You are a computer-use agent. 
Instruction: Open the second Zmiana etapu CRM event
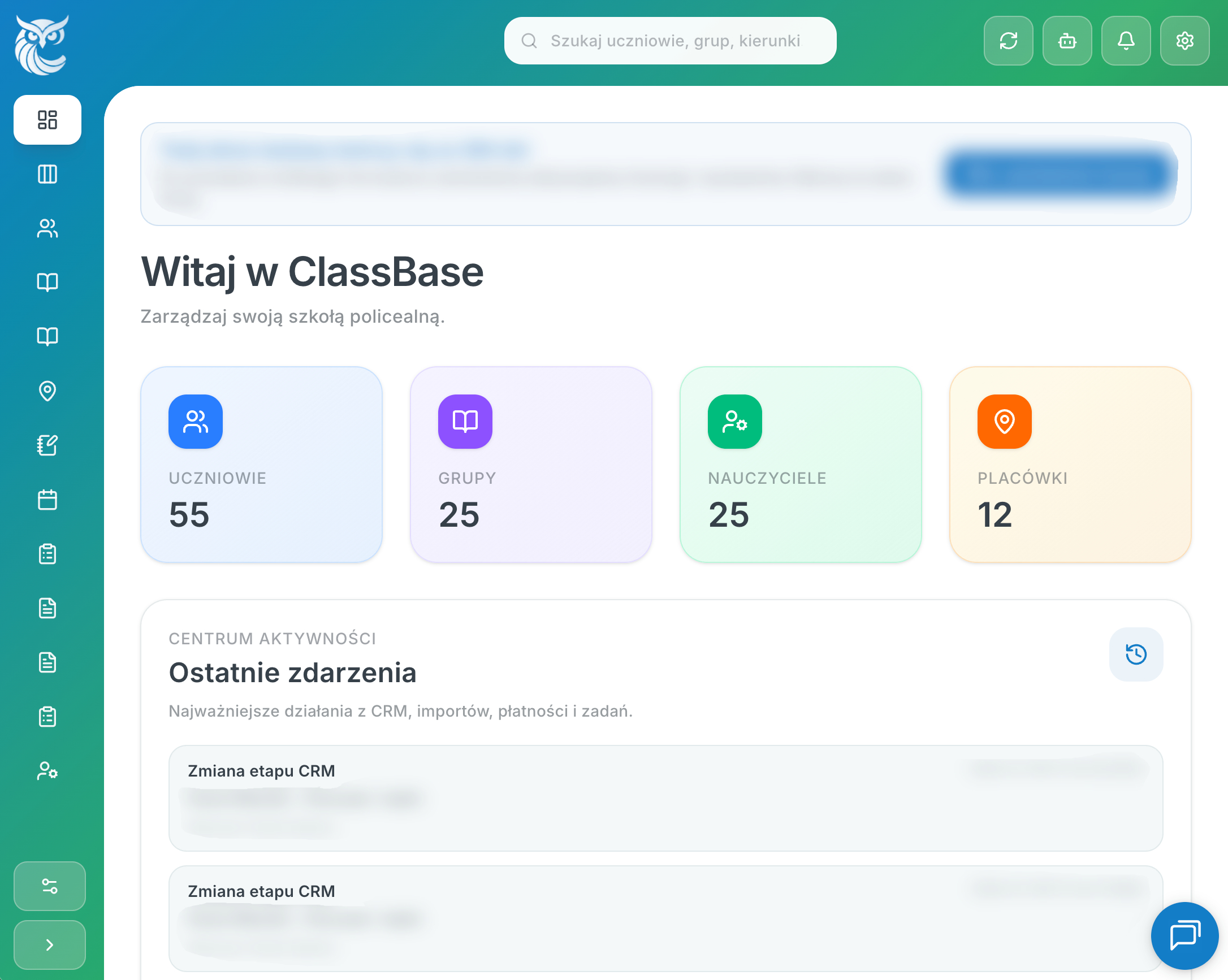coord(665,918)
